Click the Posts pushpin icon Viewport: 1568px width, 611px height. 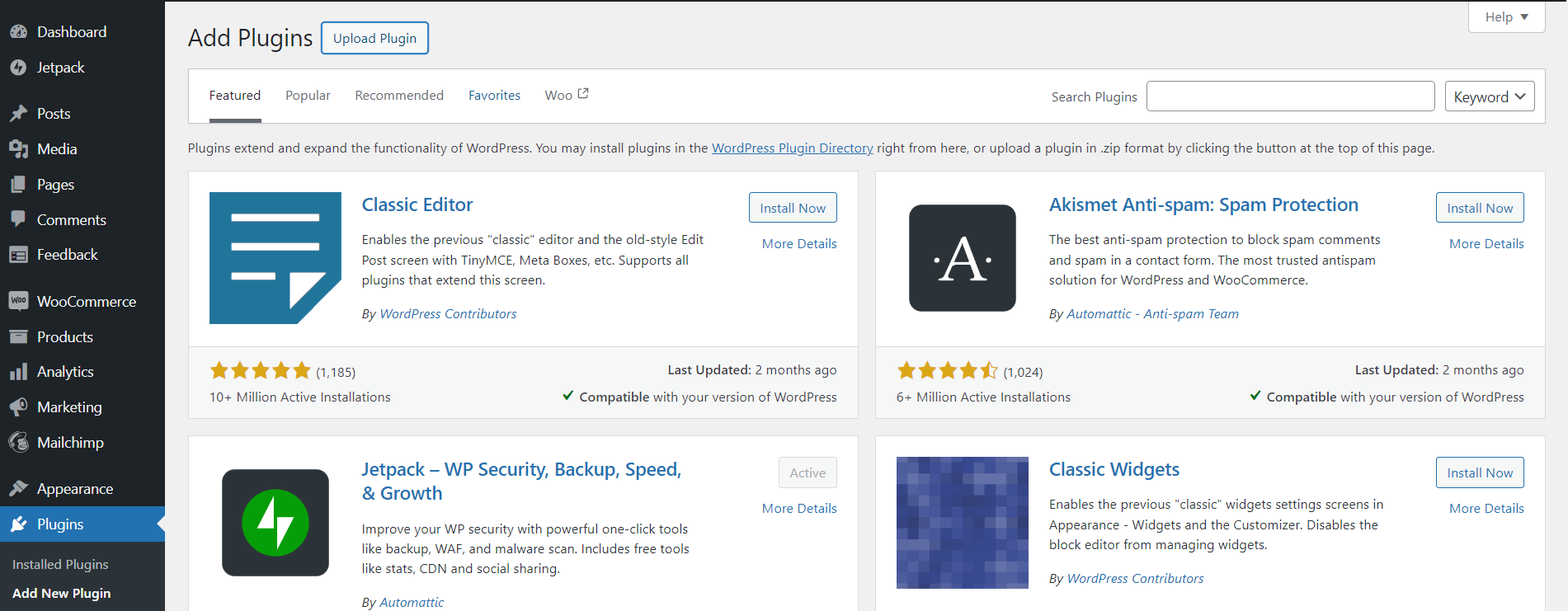click(18, 114)
